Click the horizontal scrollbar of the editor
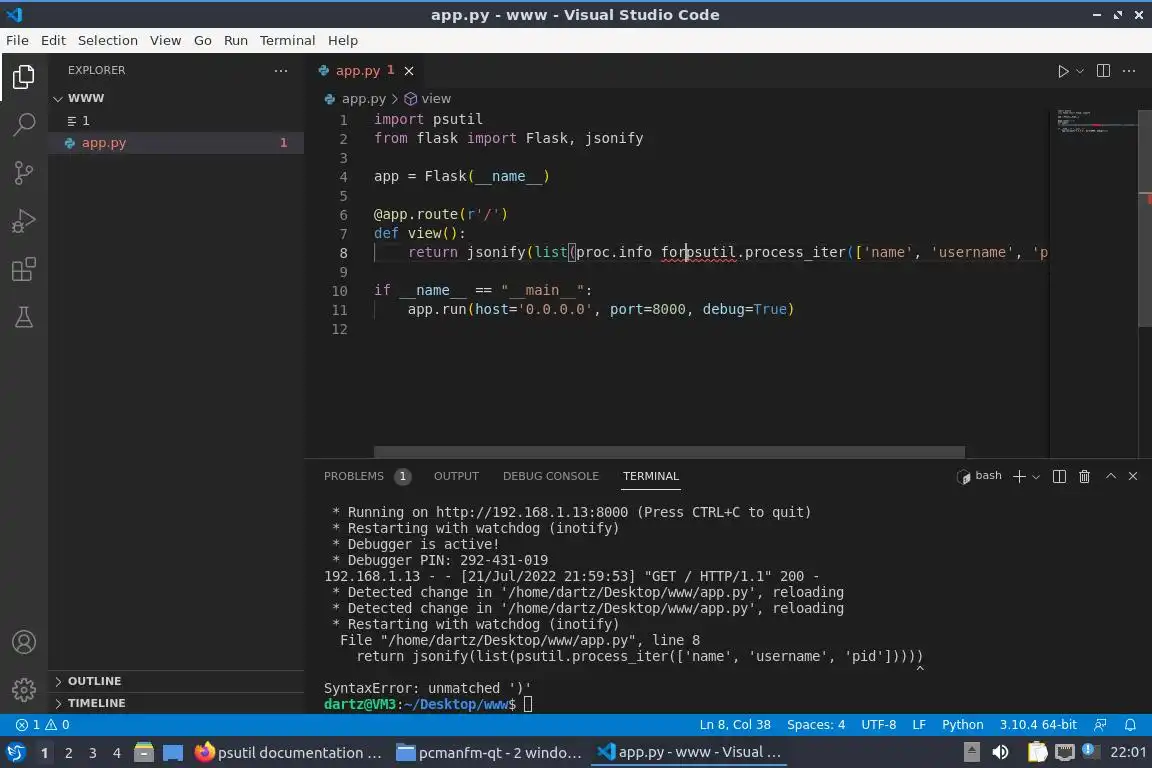 pos(669,451)
